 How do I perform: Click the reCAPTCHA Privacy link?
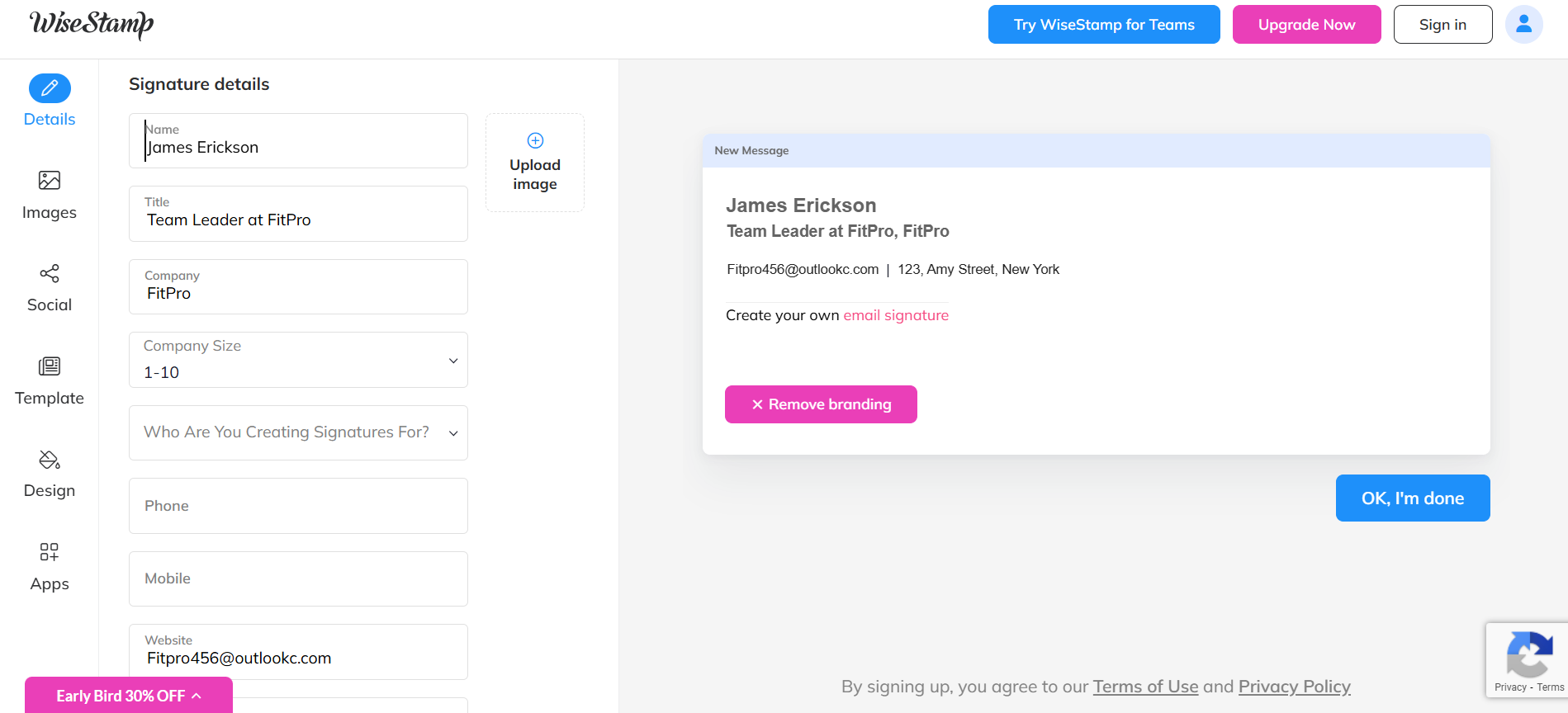1510,687
